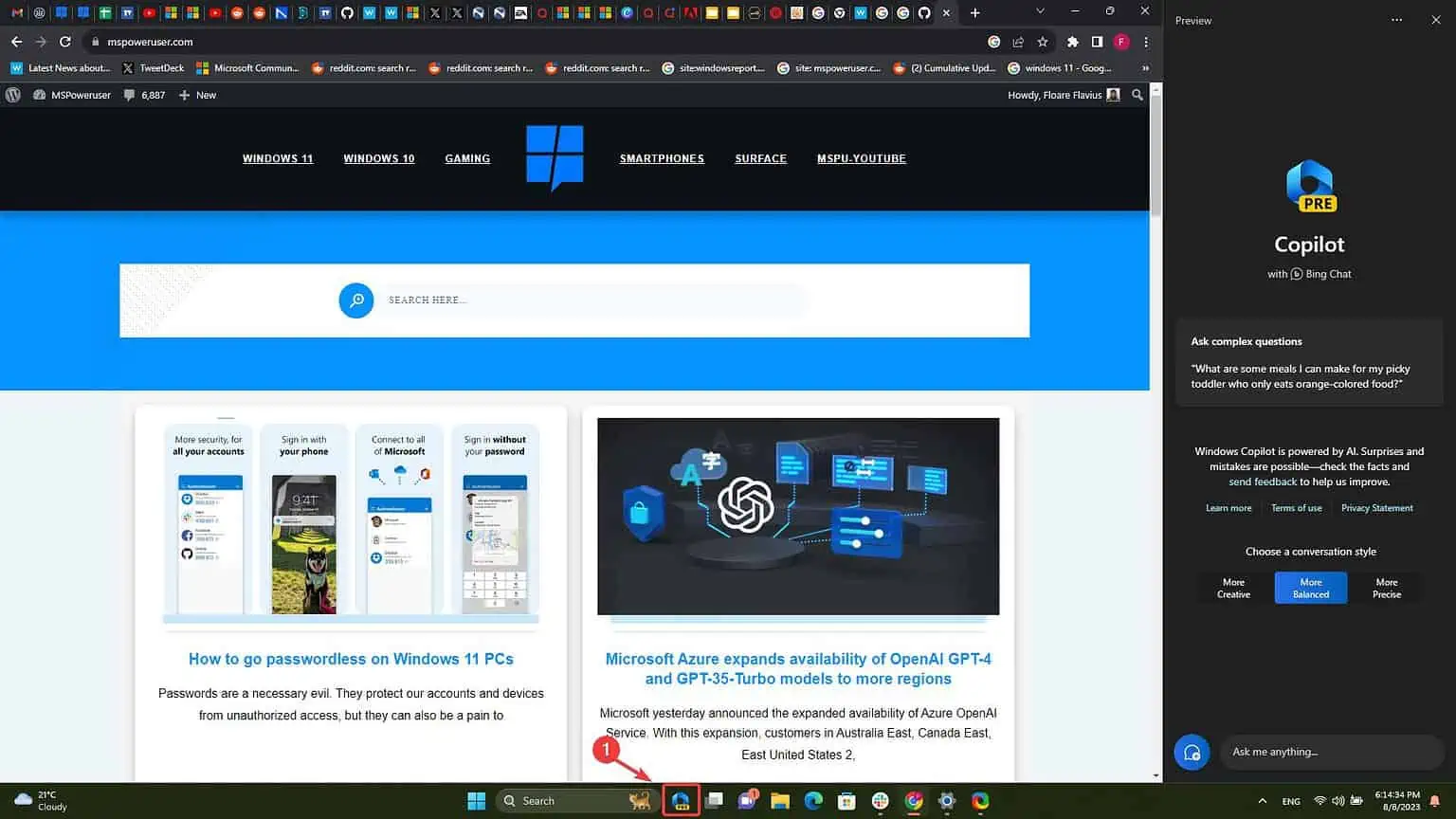Screen dimensions: 1456x819
Task: Open Microsoft Commun... bookmark
Action: pos(247,68)
